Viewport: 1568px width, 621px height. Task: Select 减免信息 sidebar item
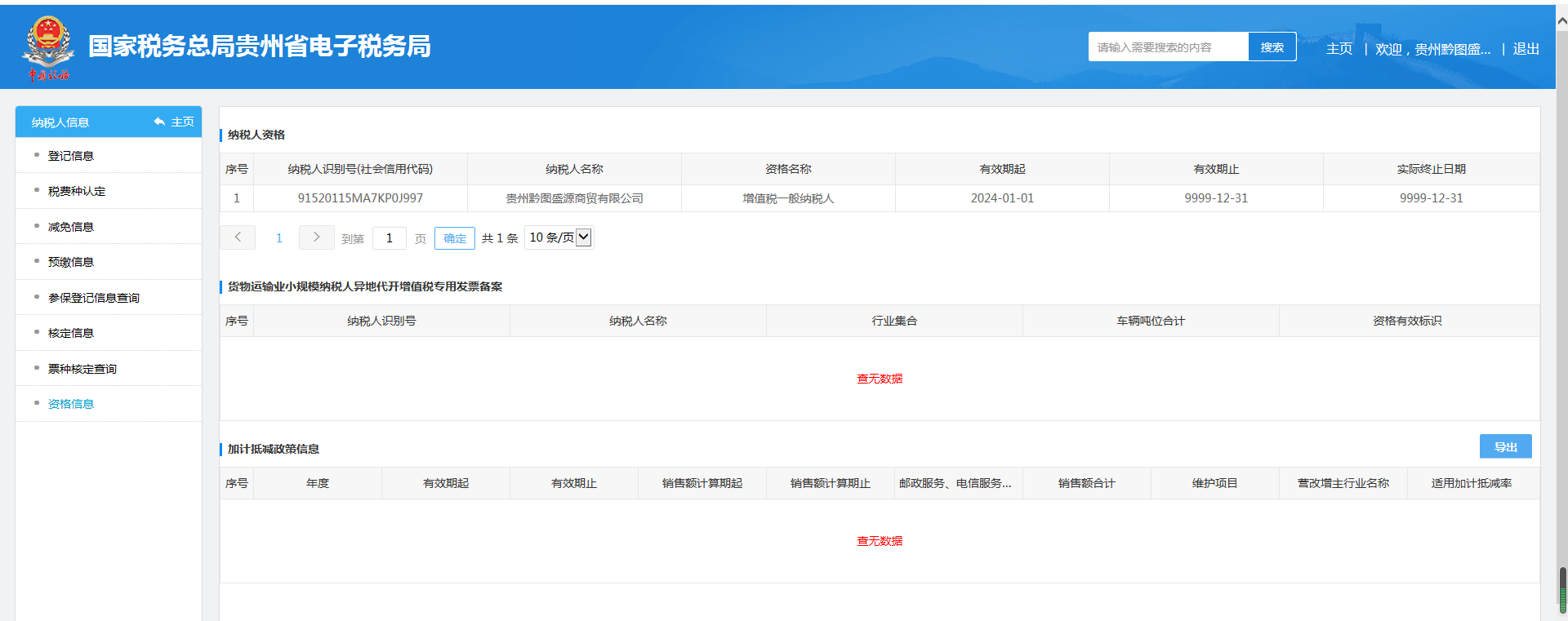[71, 227]
